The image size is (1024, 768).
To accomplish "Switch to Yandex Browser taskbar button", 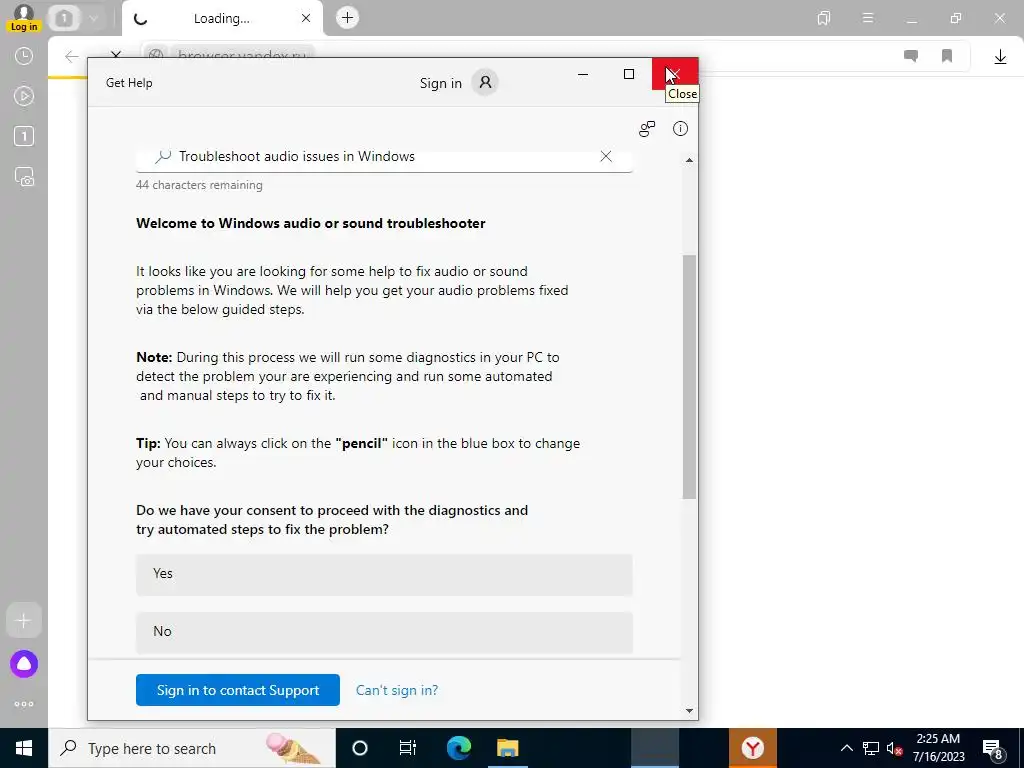I will click(x=752, y=748).
